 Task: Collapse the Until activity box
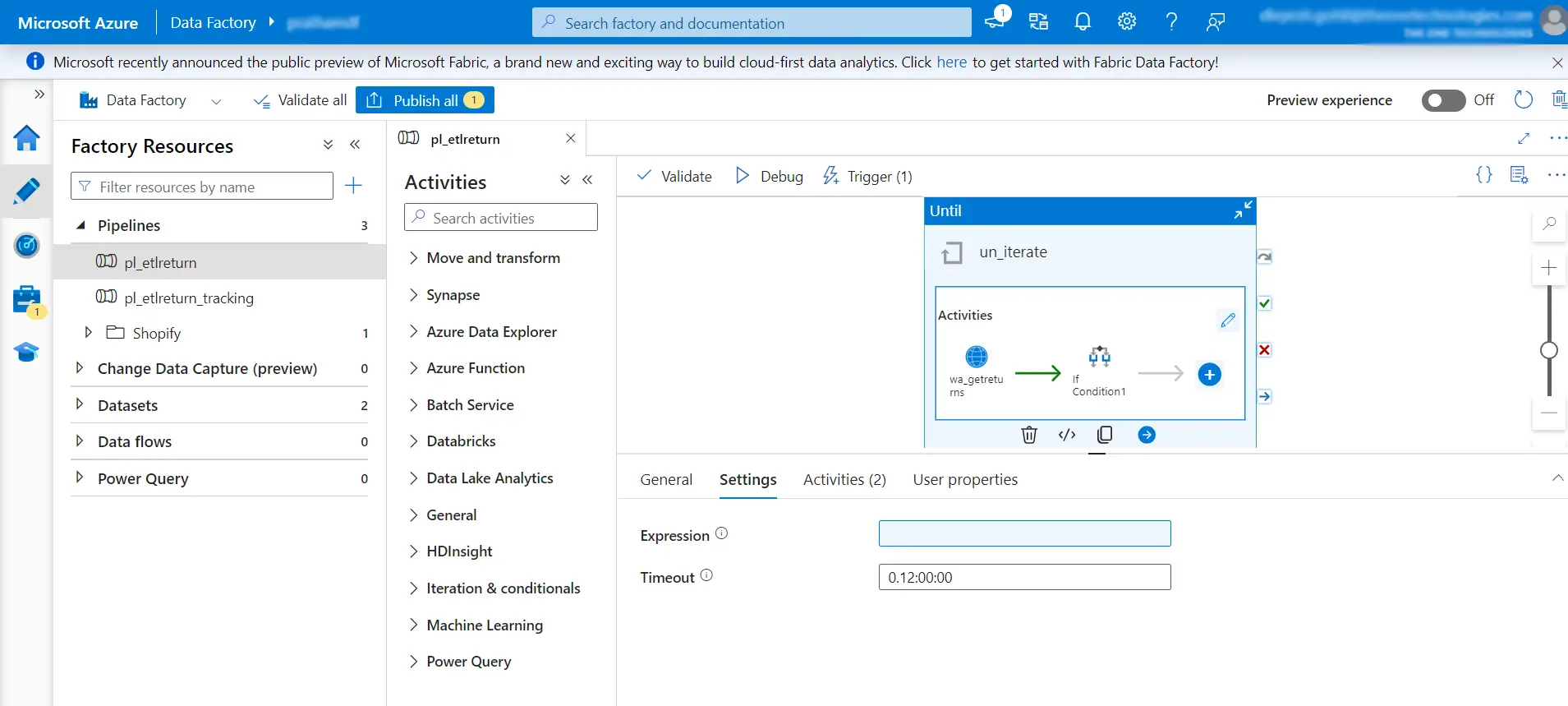(x=1243, y=210)
